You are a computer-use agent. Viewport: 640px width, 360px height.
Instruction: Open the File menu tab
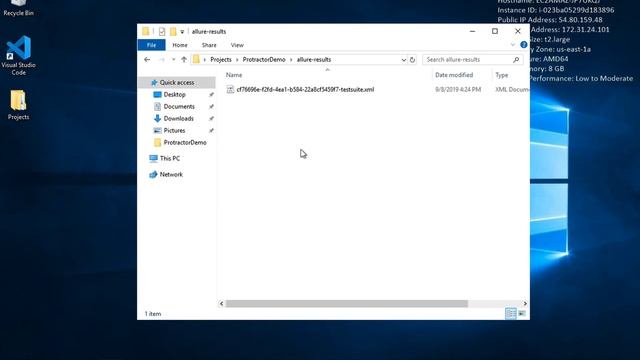pos(151,45)
